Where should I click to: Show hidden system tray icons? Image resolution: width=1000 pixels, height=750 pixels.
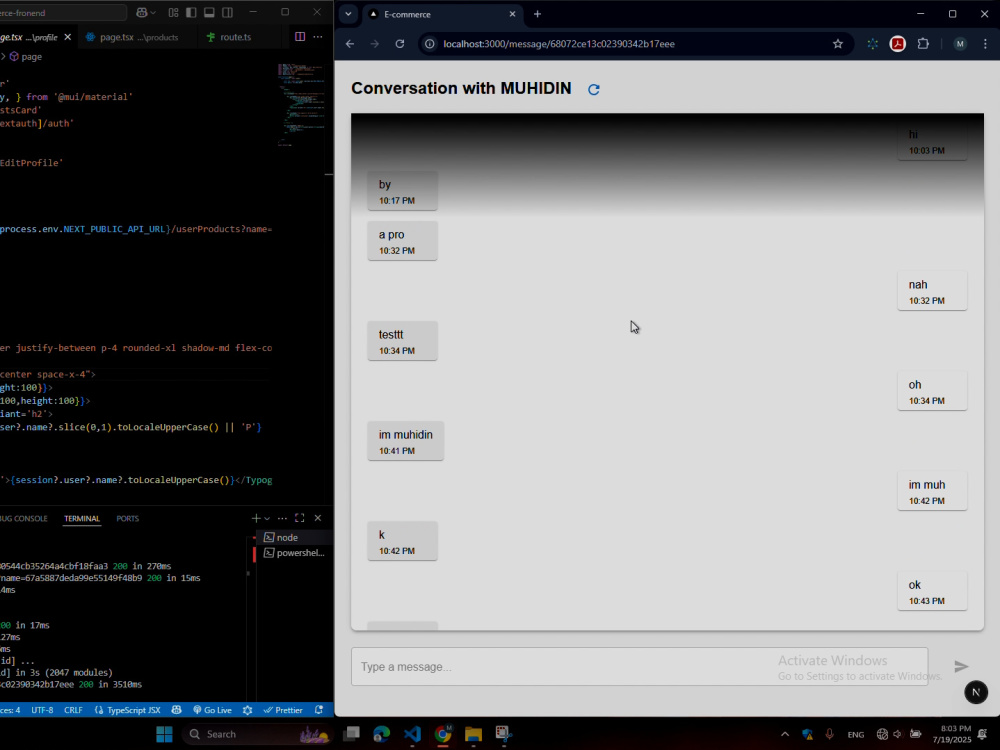point(785,734)
